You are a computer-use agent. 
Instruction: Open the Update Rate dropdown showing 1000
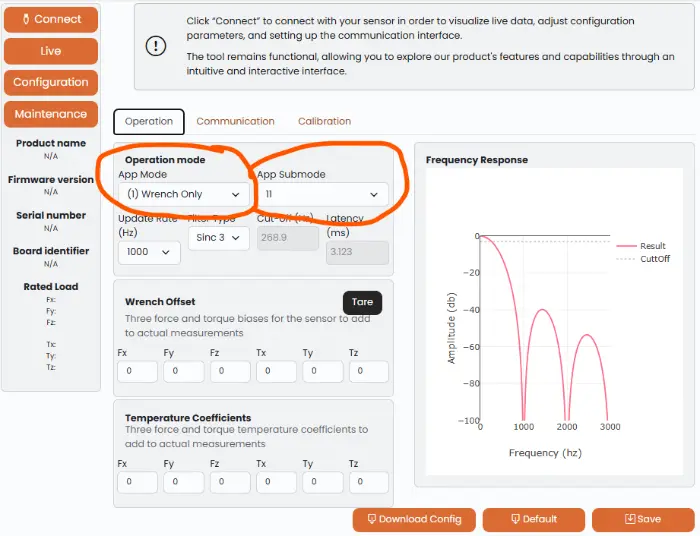149,252
